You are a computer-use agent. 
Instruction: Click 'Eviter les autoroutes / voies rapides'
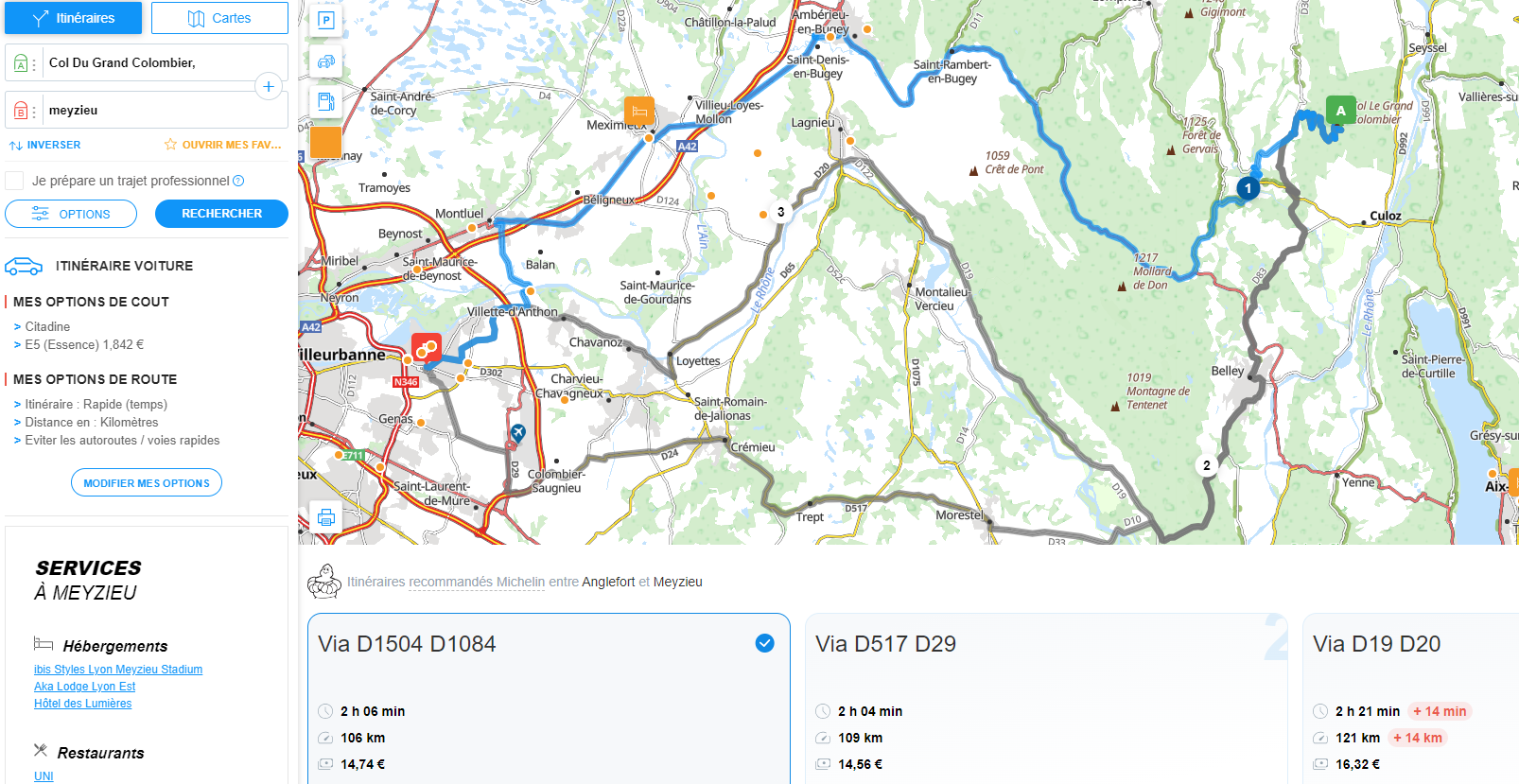tap(122, 440)
